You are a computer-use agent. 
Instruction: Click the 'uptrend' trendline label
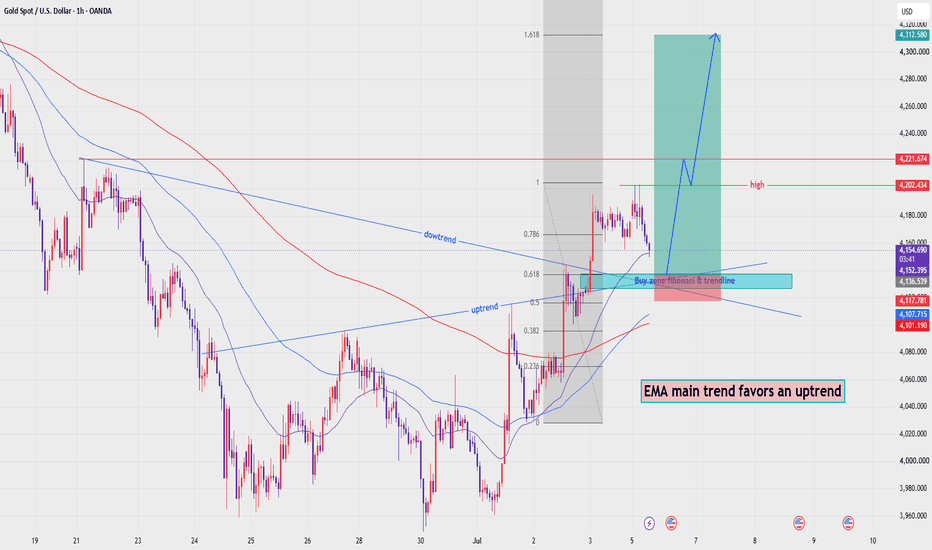coord(484,308)
